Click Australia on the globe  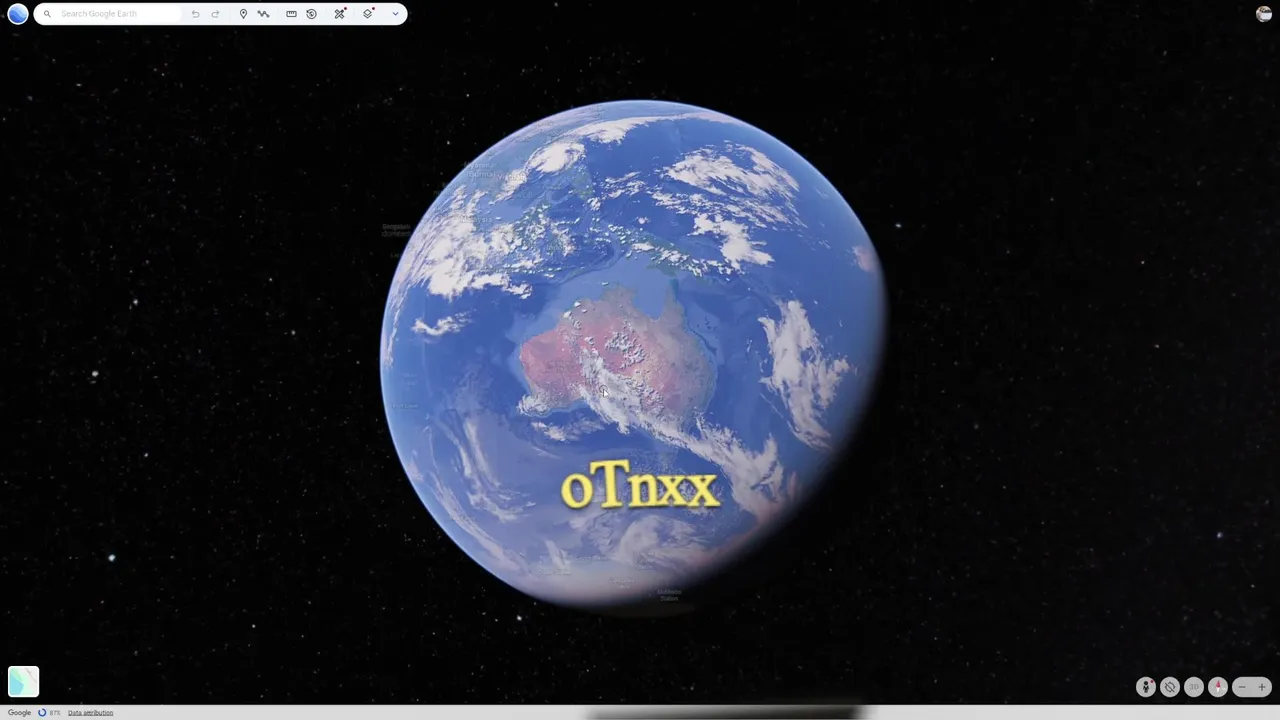point(620,355)
